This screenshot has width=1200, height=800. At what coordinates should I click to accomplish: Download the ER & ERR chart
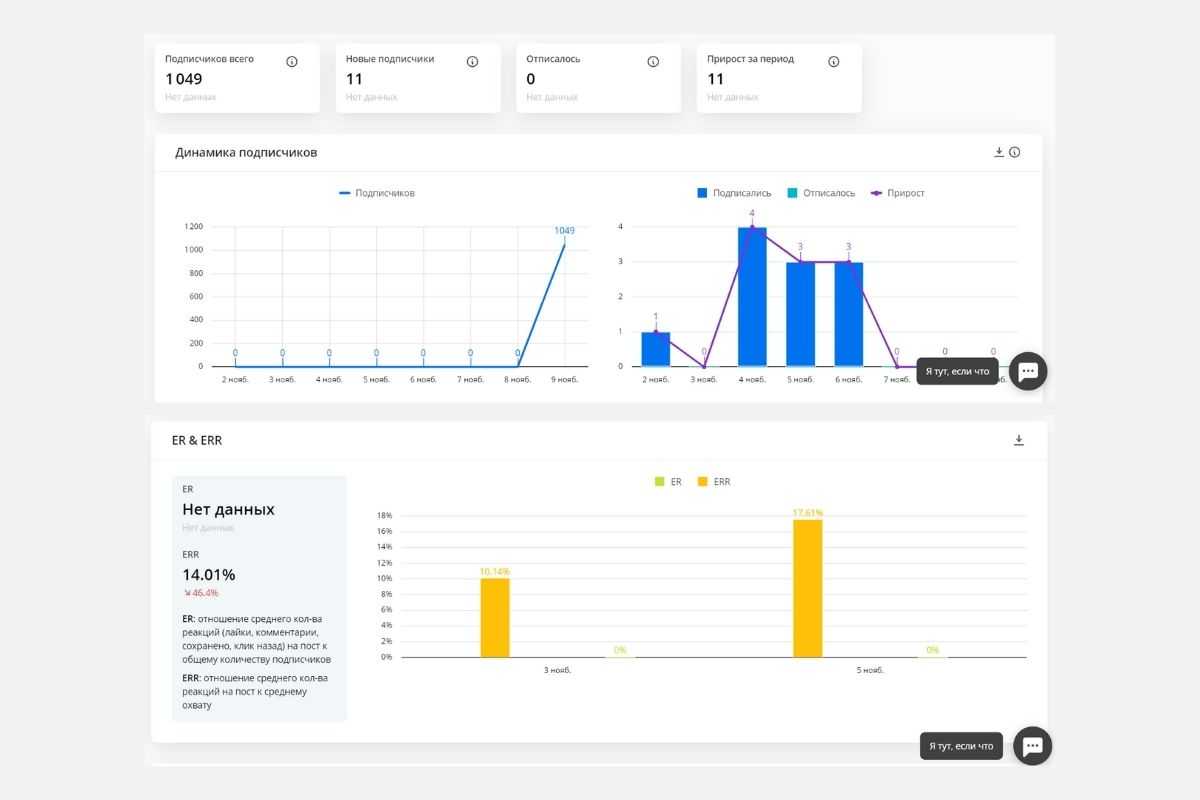[x=1019, y=440]
